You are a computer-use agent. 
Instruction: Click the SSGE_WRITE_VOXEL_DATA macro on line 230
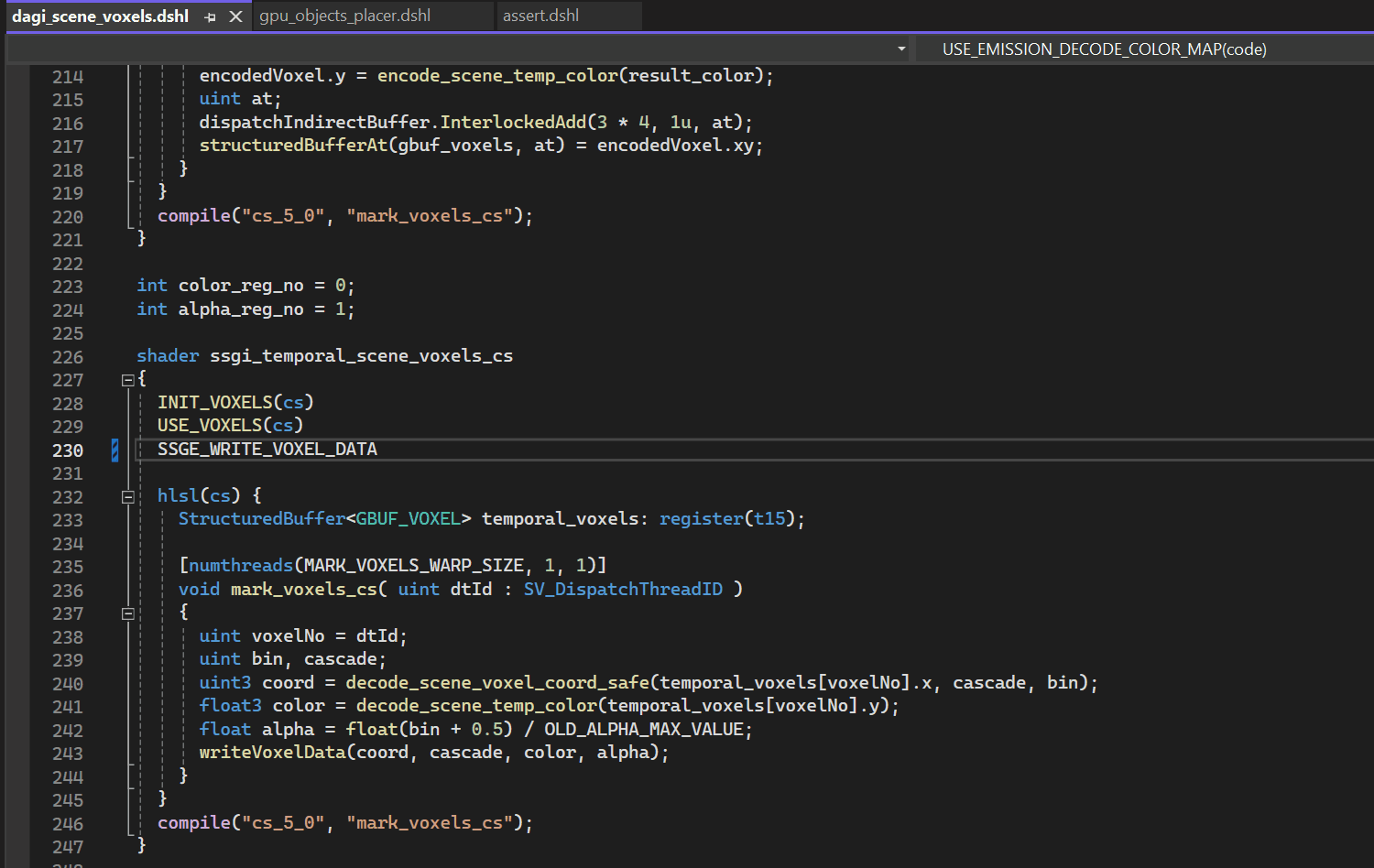[267, 449]
